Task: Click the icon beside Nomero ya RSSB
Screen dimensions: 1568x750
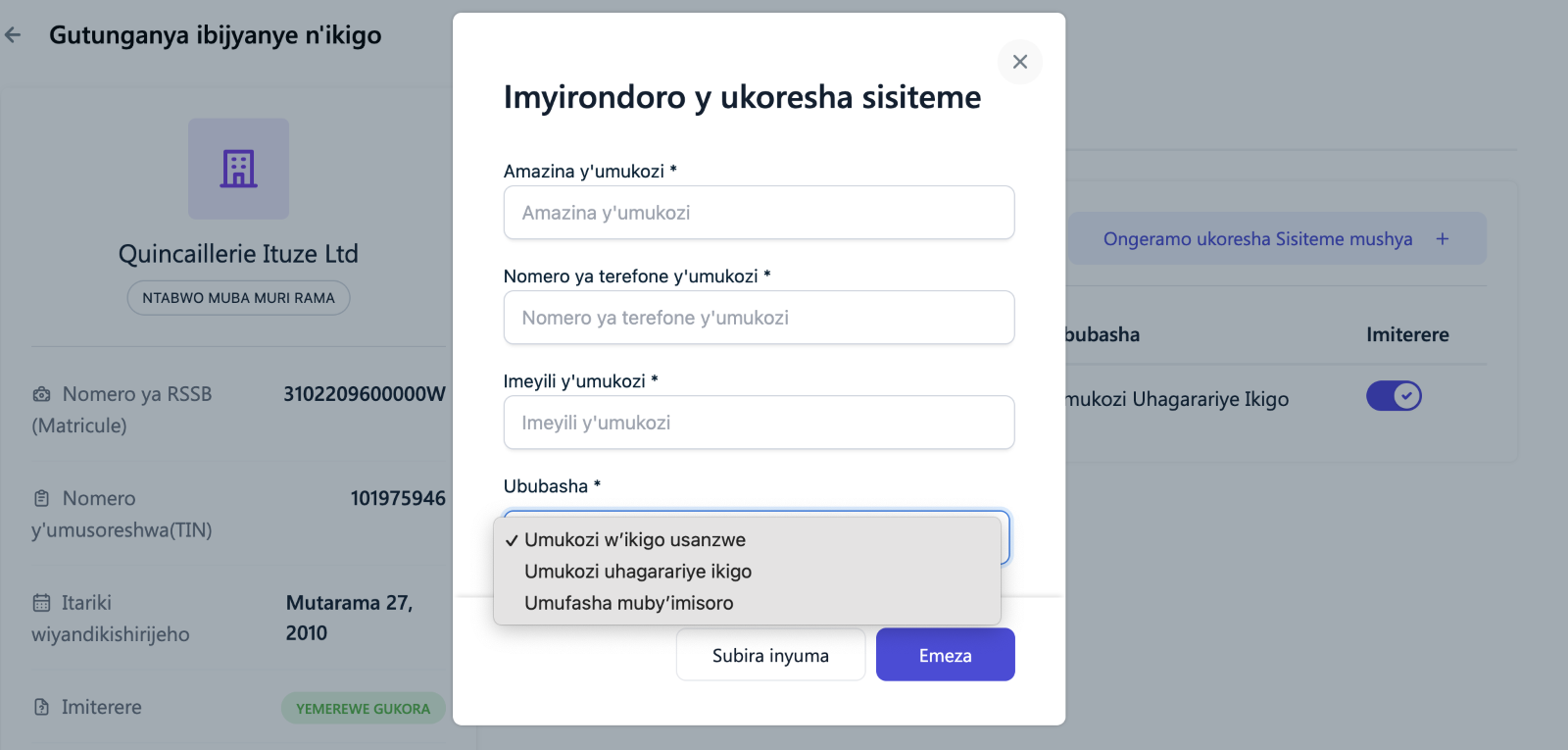Action: (41, 394)
